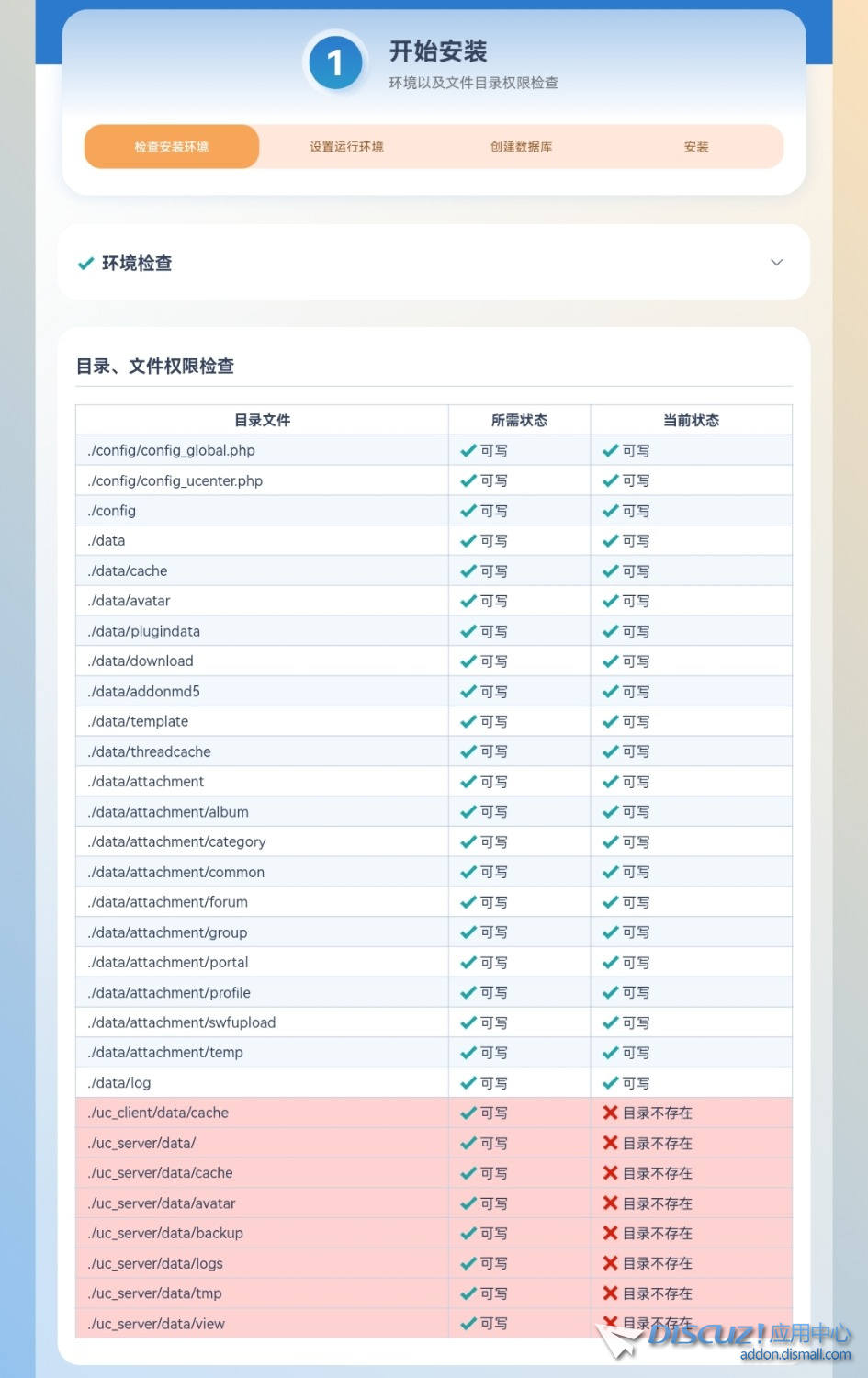
Task: Click red X for ./uc_server/data/backup row
Action: click(610, 1233)
